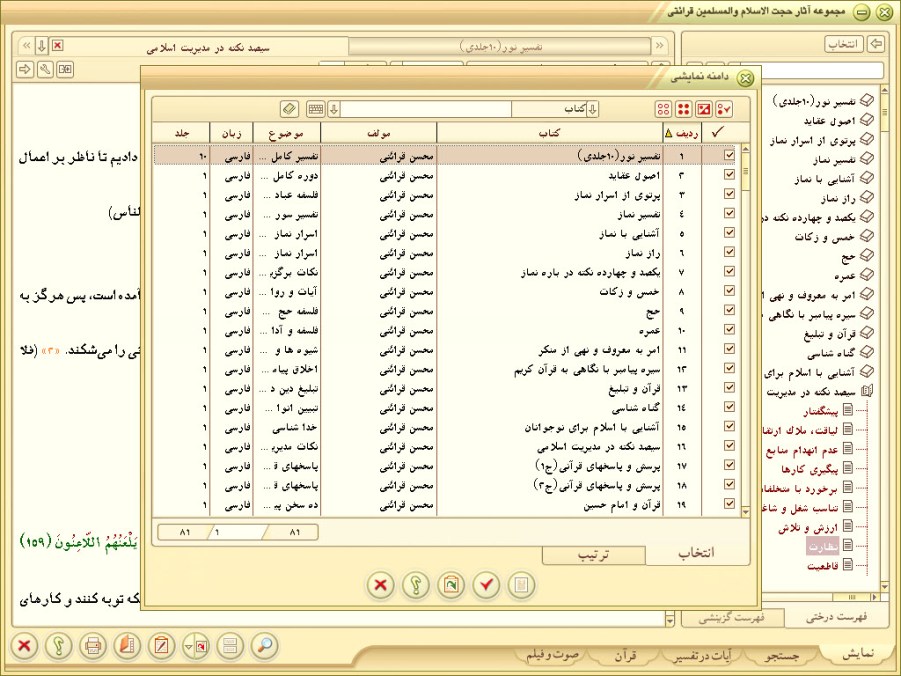Click the four hollow circles icon
This screenshot has height=676, width=901.
(663, 109)
